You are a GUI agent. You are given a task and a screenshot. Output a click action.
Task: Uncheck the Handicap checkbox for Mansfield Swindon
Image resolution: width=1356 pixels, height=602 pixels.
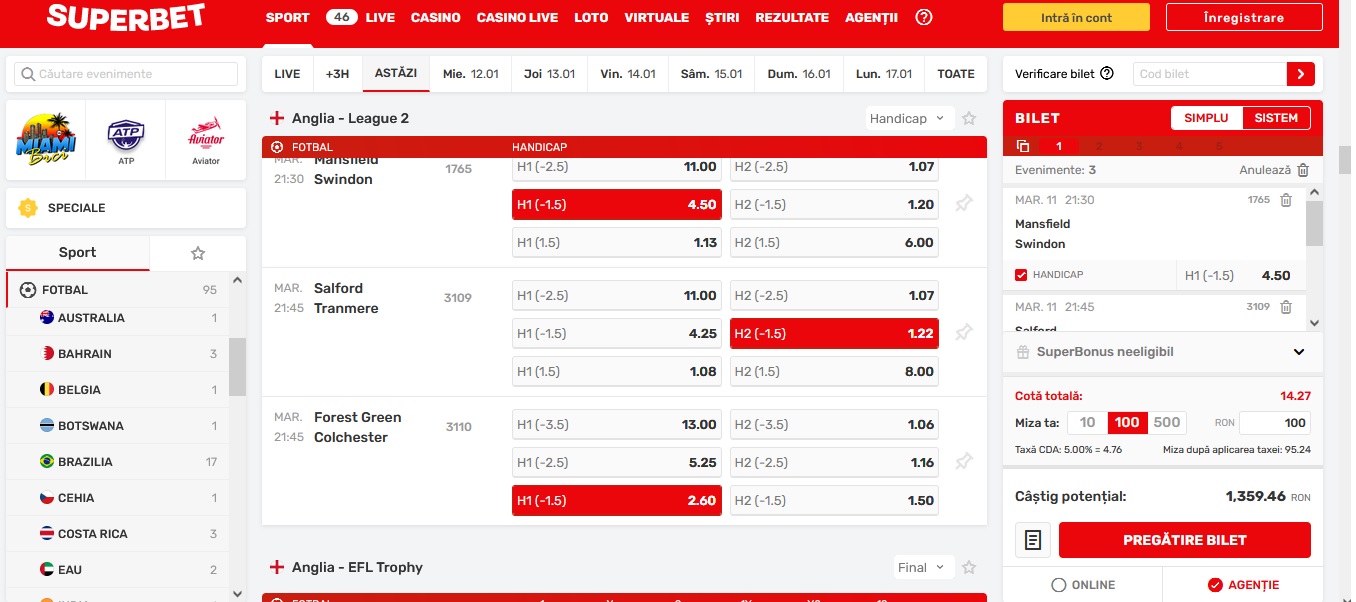(1021, 275)
